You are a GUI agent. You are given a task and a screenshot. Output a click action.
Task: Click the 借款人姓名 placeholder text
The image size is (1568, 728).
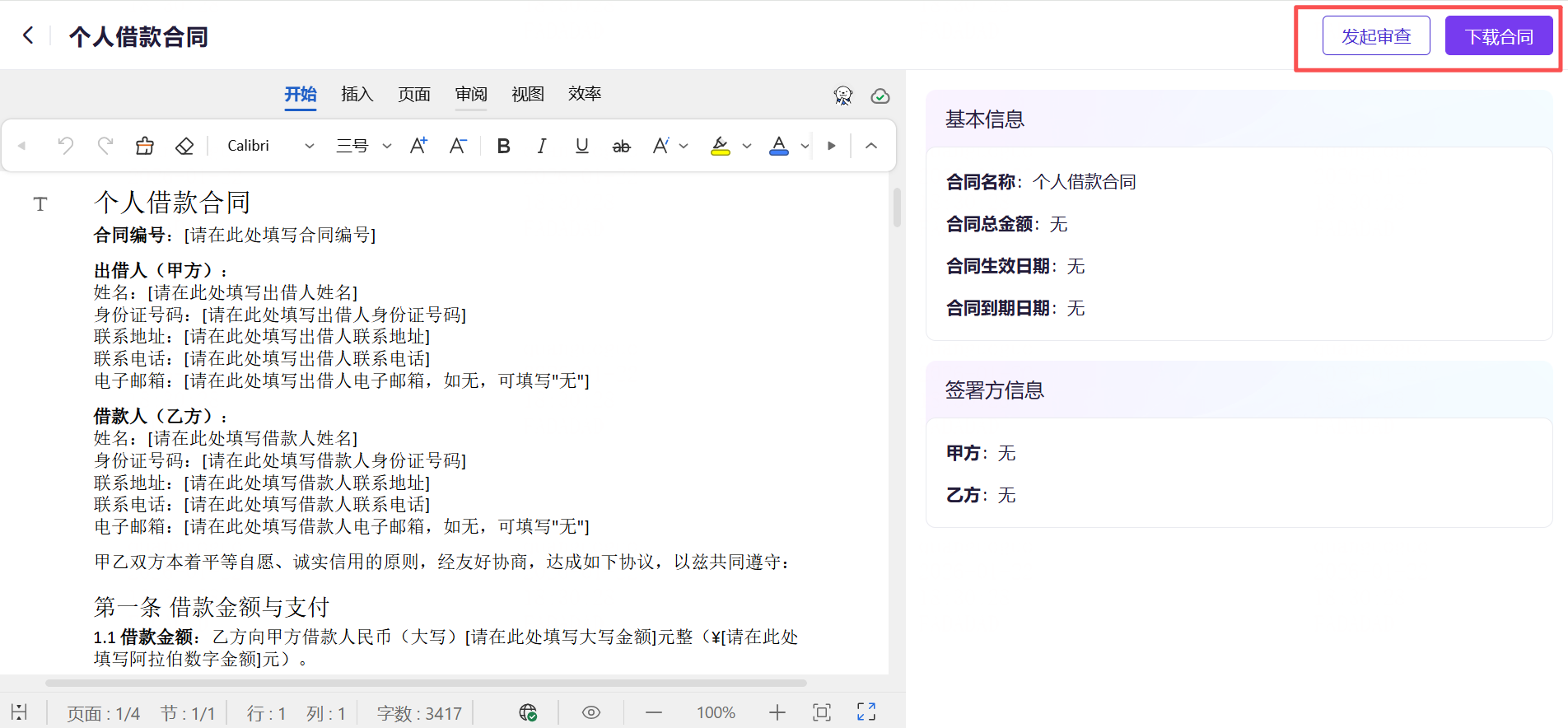[x=253, y=438]
